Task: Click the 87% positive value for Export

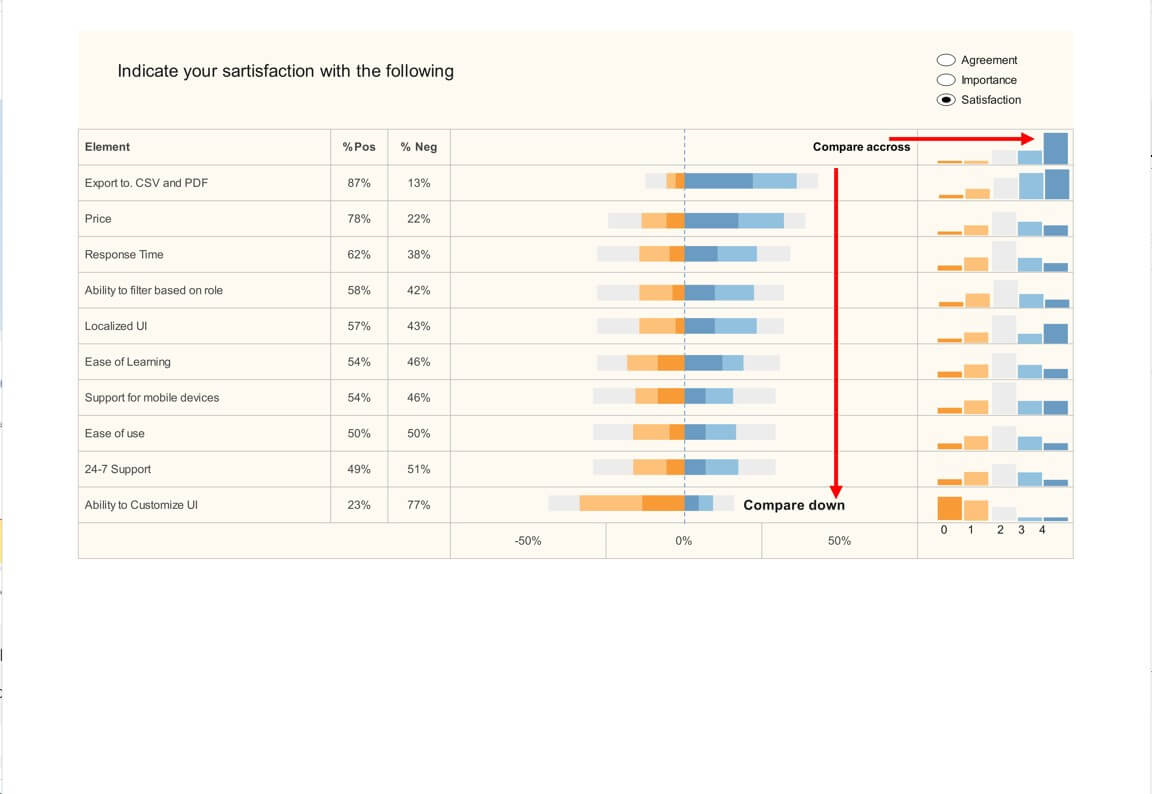Action: (x=359, y=183)
